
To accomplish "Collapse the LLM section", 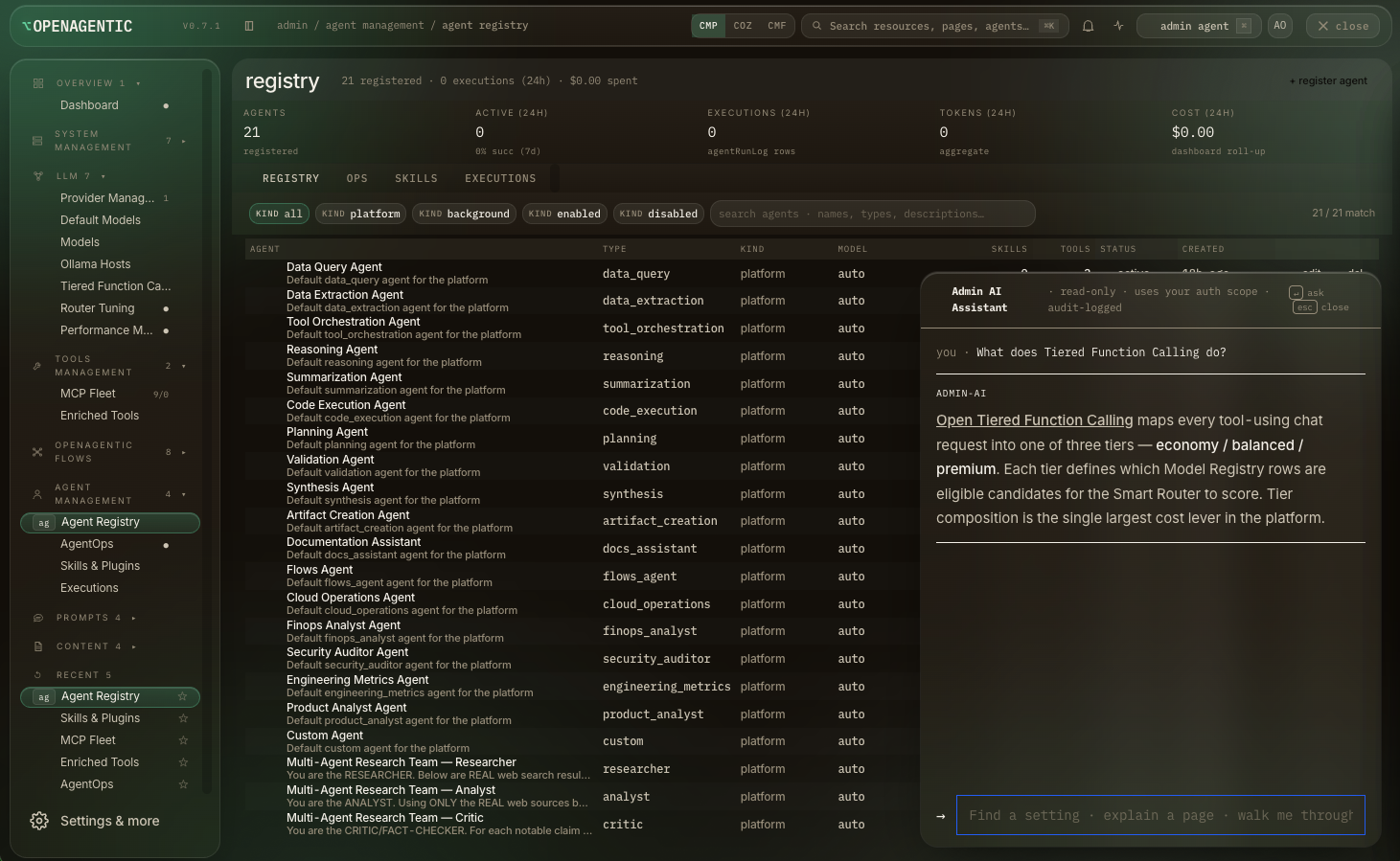I will [x=103, y=176].
